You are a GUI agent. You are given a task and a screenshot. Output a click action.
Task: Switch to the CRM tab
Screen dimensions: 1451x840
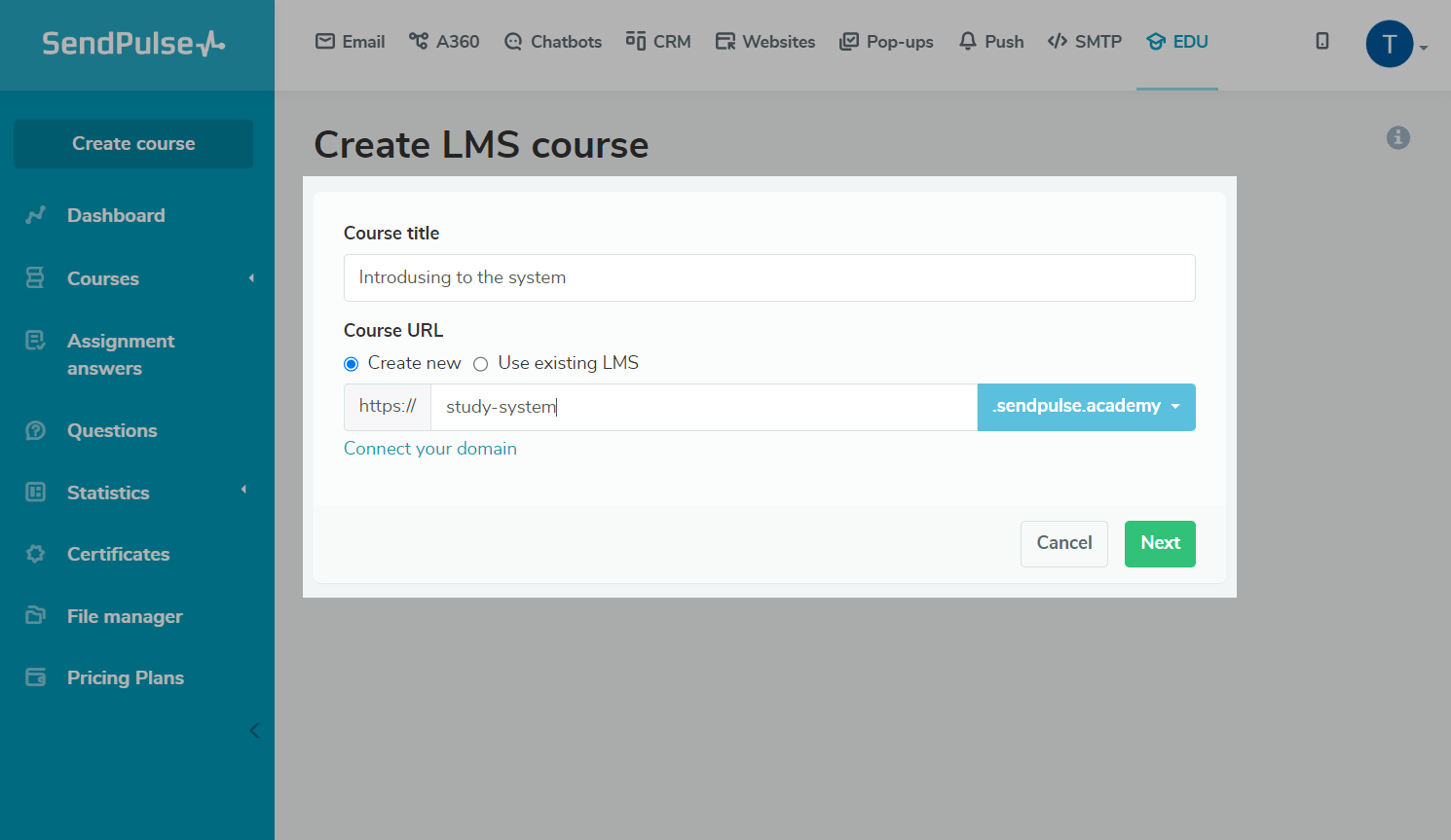658,42
